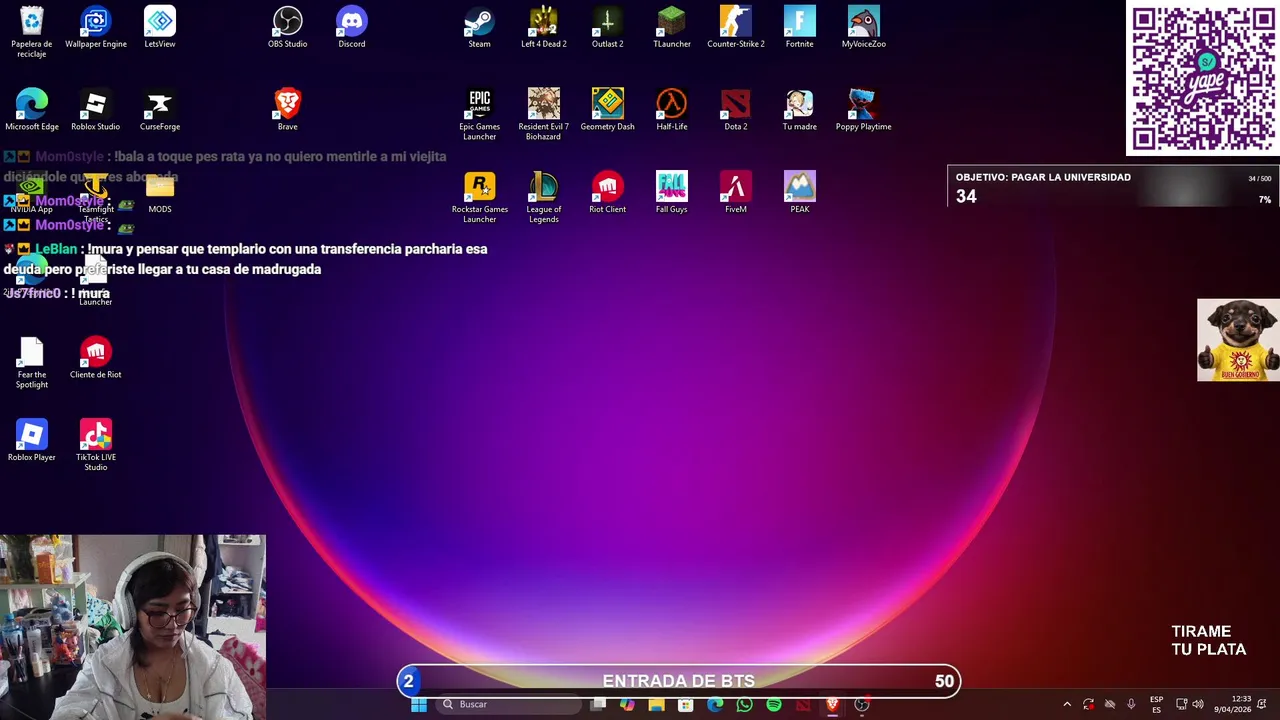The height and width of the screenshot is (720, 1280).
Task: Select the League of Legends shortcut
Action: coord(544,198)
